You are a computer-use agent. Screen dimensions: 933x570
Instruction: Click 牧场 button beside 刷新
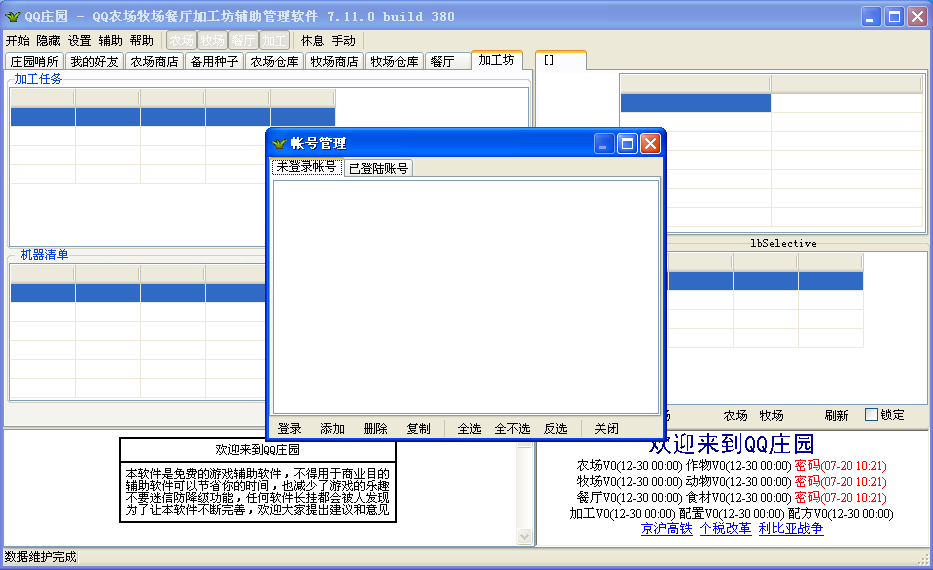pyautogui.click(x=771, y=415)
